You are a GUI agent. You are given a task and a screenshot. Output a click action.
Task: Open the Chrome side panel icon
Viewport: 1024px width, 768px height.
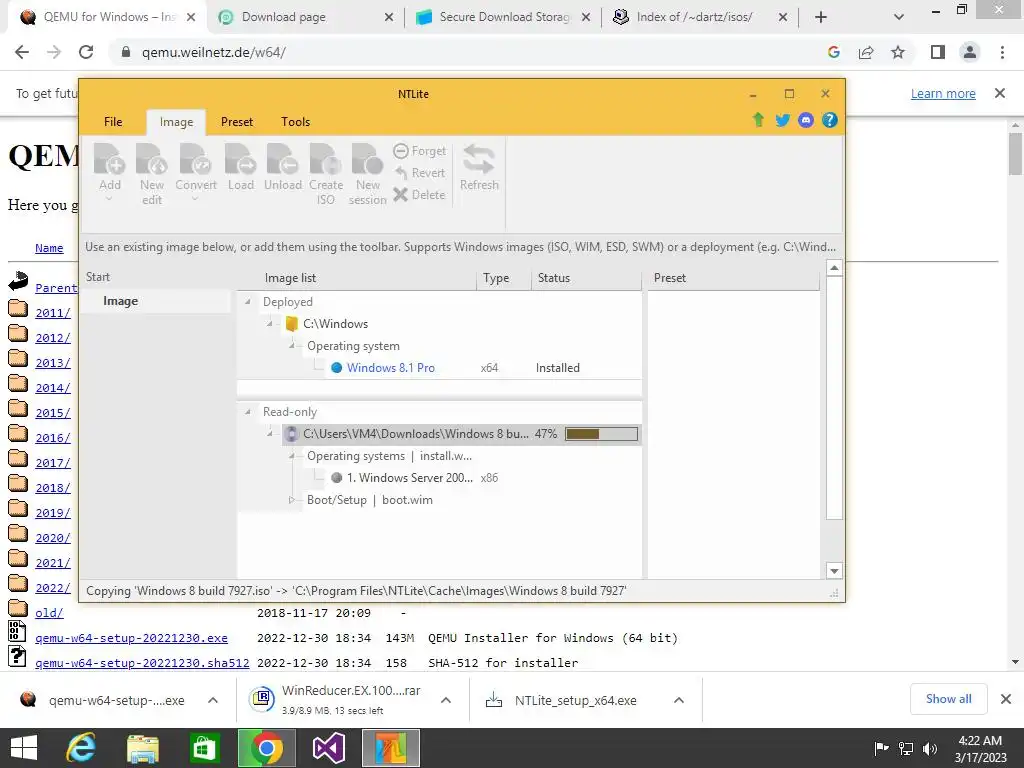[x=938, y=52]
